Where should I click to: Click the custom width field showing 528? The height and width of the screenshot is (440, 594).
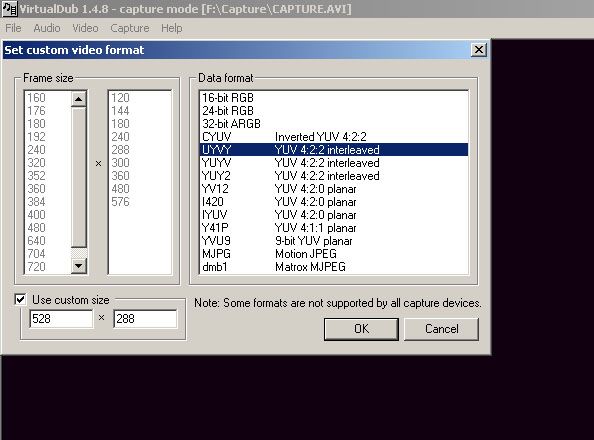tap(61, 319)
